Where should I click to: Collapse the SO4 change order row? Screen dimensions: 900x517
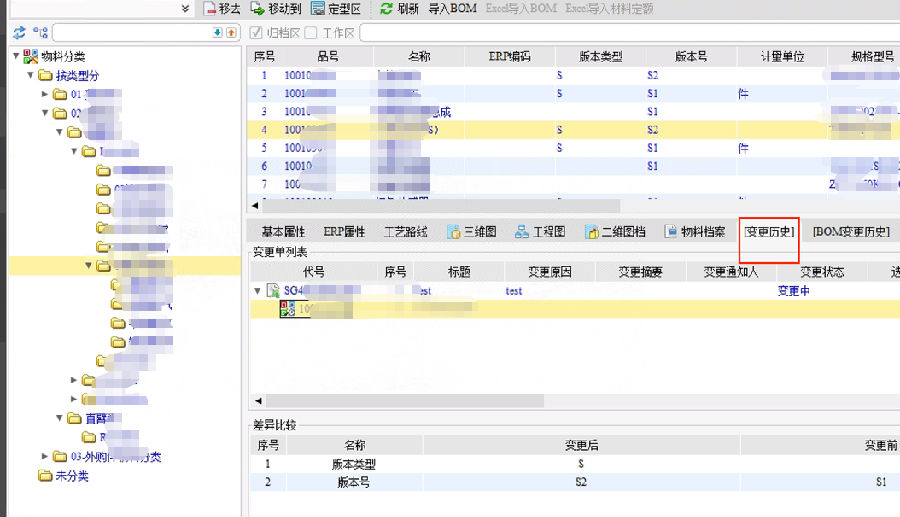[x=258, y=291]
